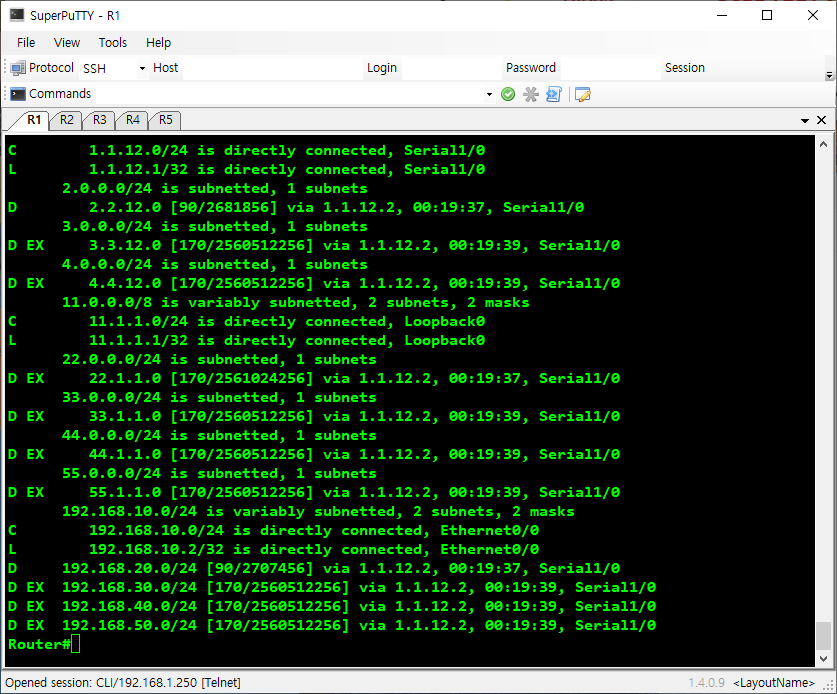Click the Router# prompt in terminal
The height and width of the screenshot is (694, 837).
click(x=40, y=644)
